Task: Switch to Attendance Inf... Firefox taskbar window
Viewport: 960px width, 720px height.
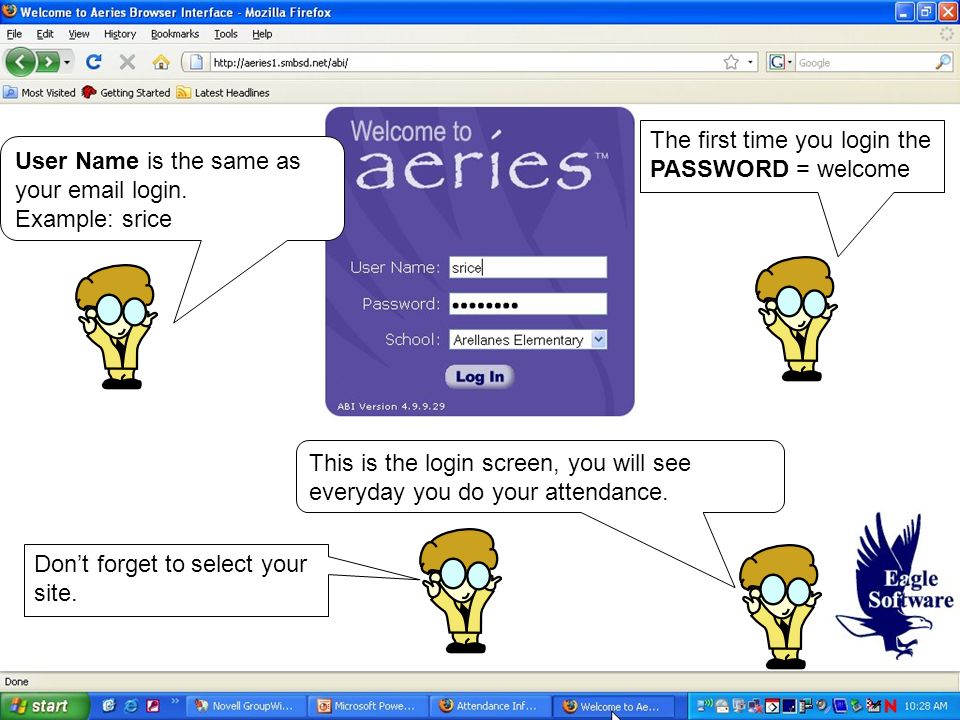Action: click(489, 706)
